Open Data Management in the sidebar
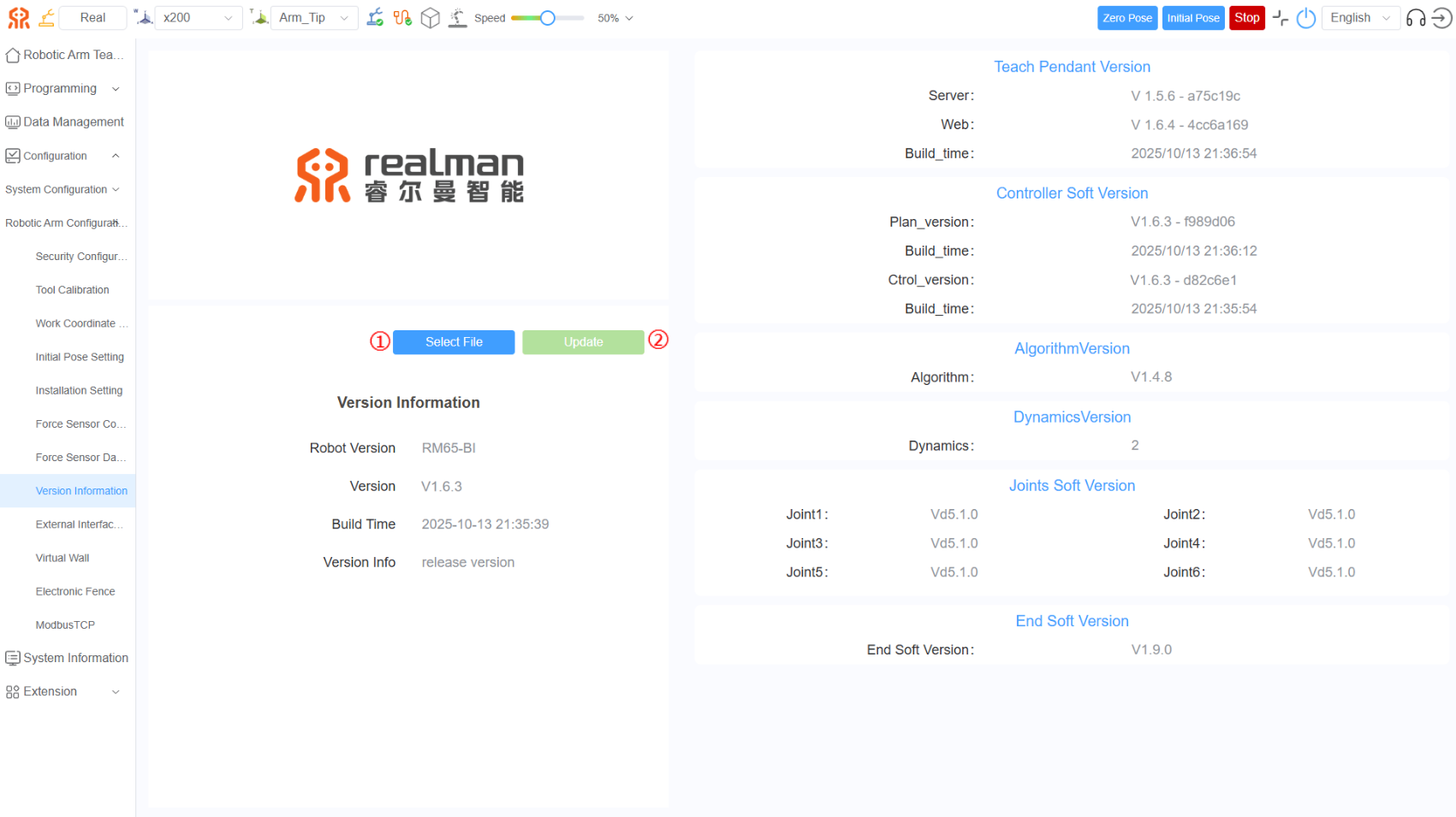 point(73,122)
